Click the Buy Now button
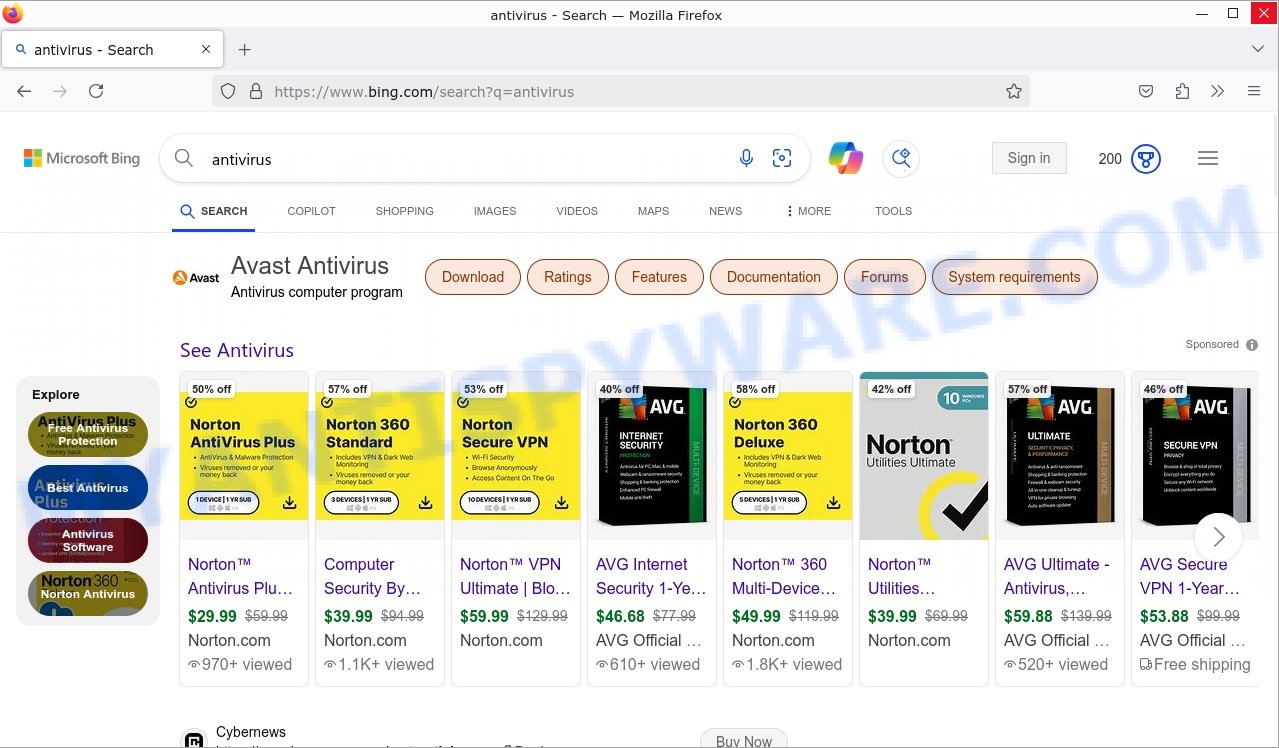This screenshot has height=748, width=1279. (x=744, y=741)
